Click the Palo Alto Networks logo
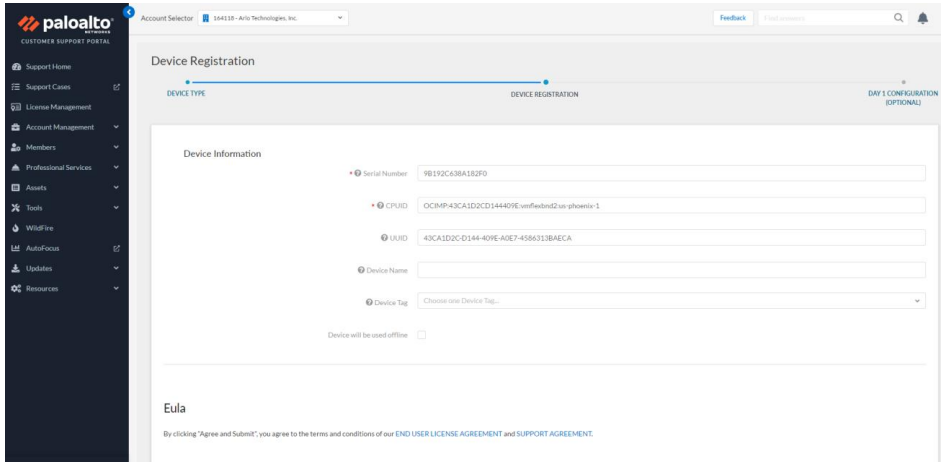The width and height of the screenshot is (947, 470). click(65, 25)
